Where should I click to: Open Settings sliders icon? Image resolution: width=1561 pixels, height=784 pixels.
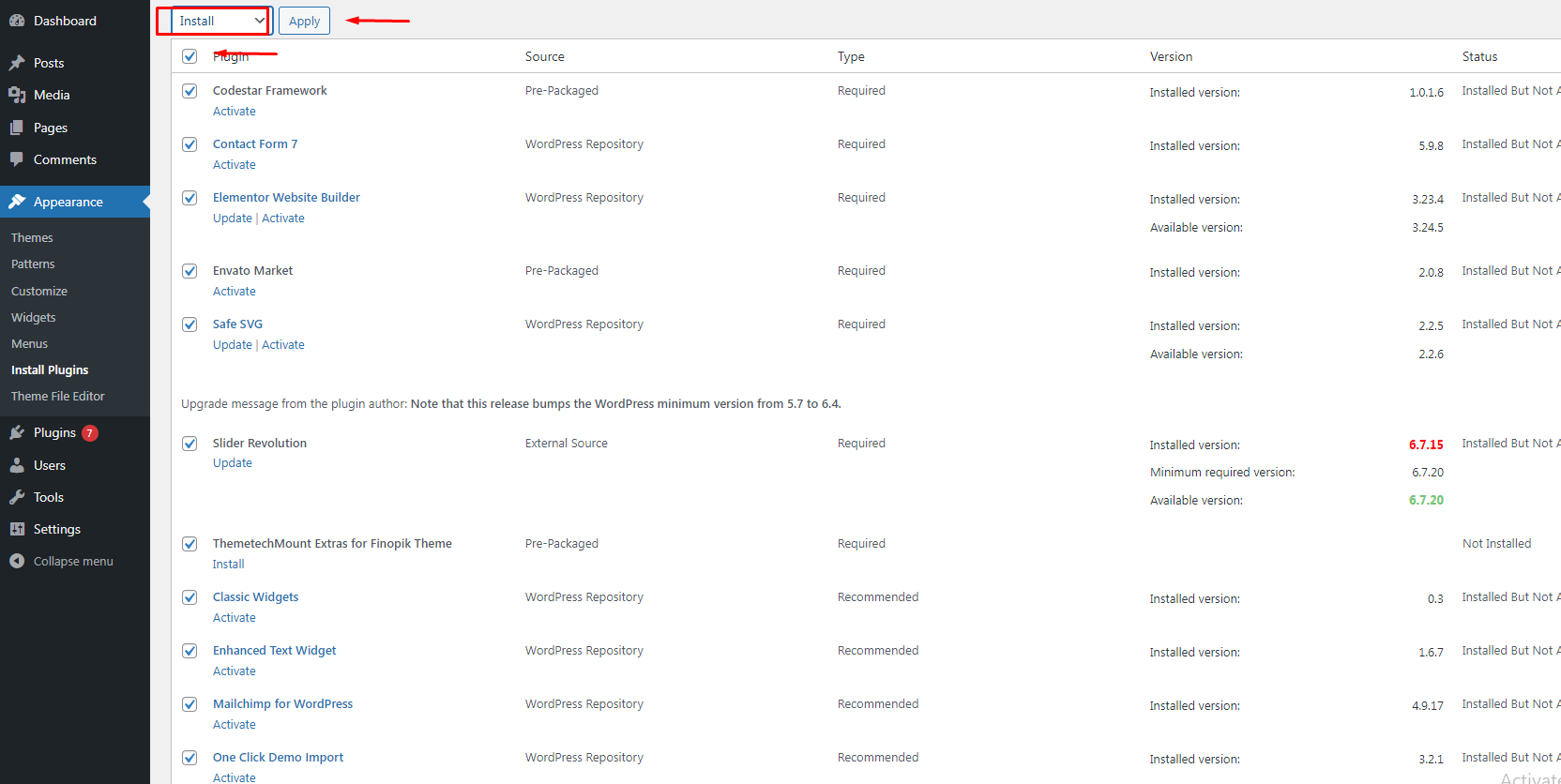[17, 529]
